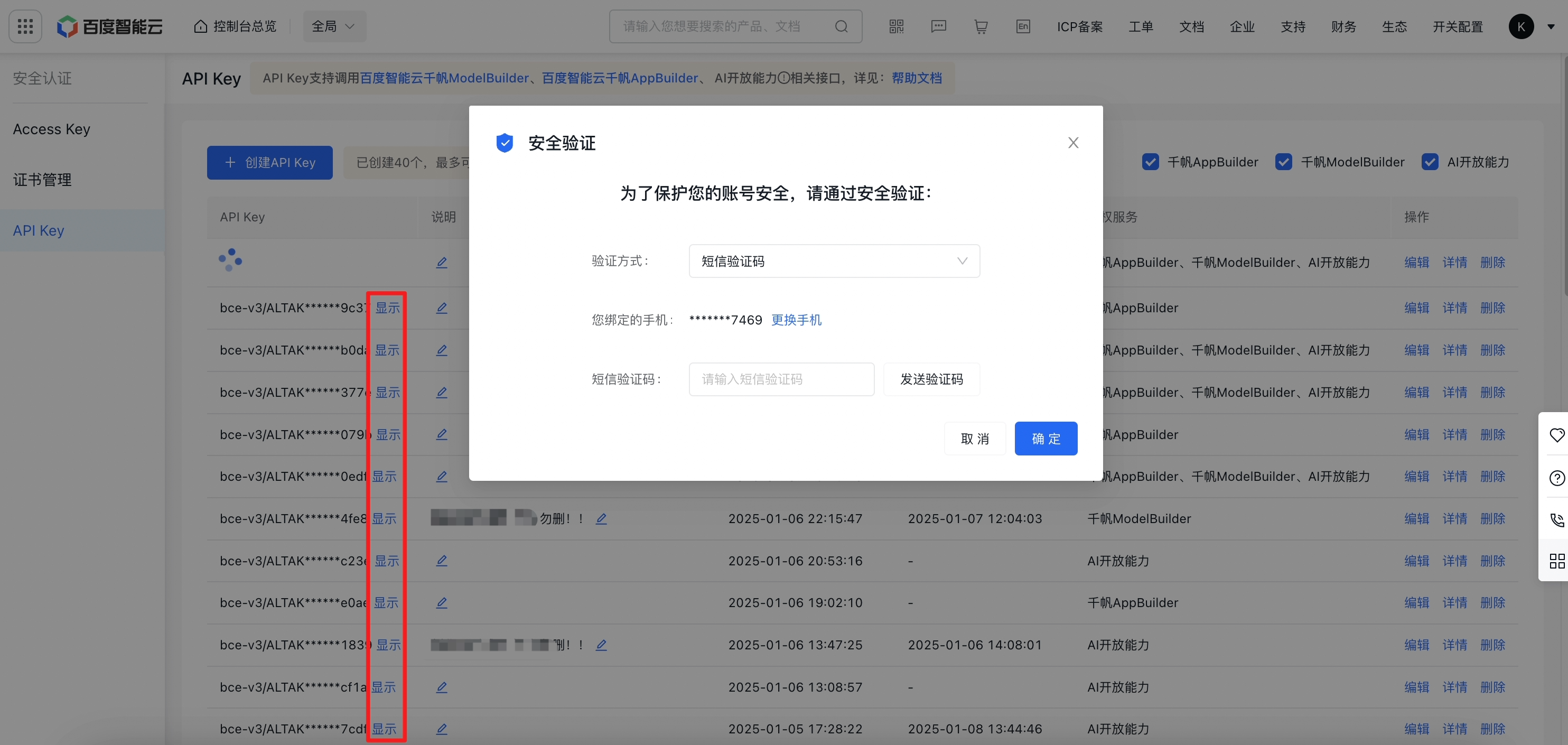This screenshot has height=745, width=1568.
Task: Click the 短信验证码 input field
Action: (x=781, y=379)
